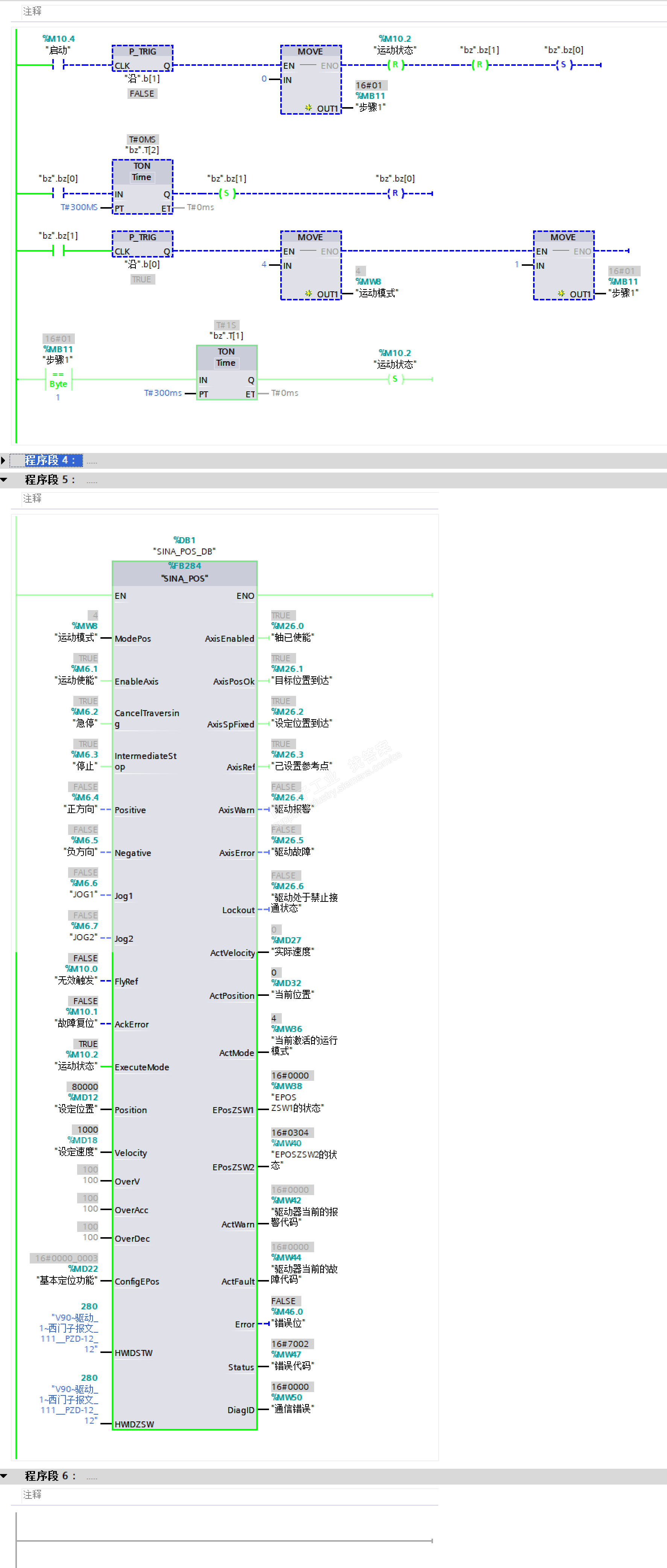The image size is (667, 1568).
Task: Click the %MW50 "通信错误" output tag
Action: tap(292, 1403)
